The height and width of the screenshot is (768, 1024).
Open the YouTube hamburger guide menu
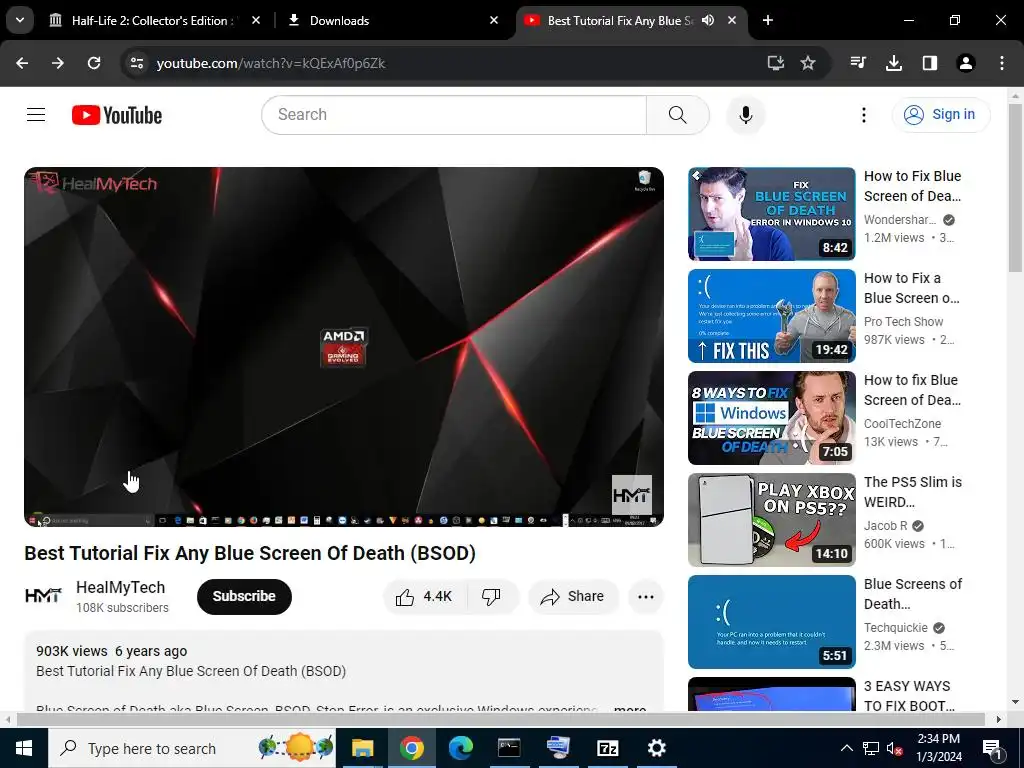click(36, 115)
